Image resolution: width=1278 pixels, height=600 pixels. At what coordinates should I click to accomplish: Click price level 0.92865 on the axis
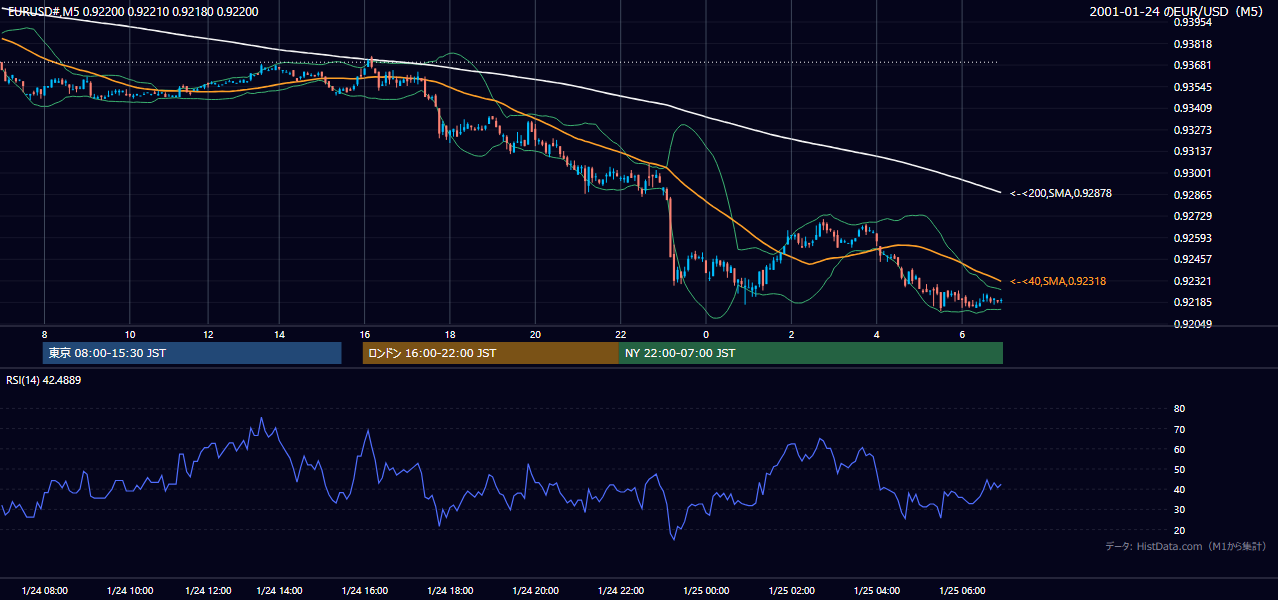(x=1192, y=195)
